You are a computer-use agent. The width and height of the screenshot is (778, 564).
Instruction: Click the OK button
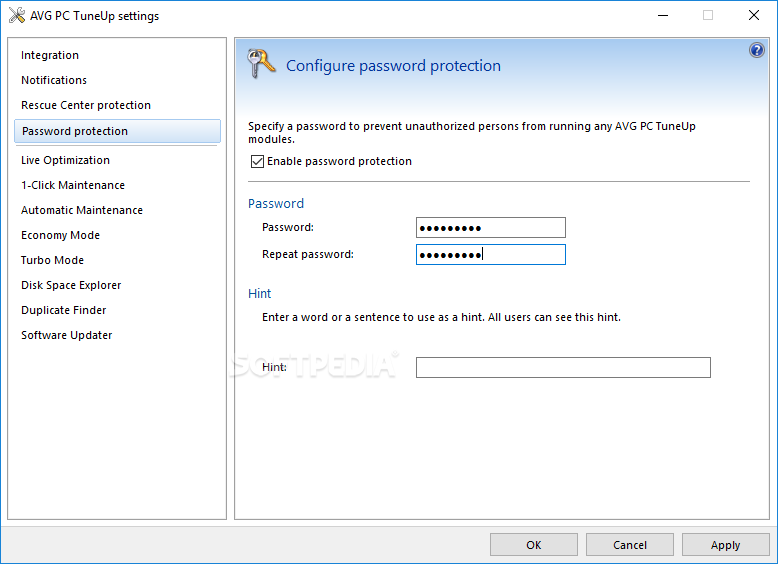tap(533, 545)
